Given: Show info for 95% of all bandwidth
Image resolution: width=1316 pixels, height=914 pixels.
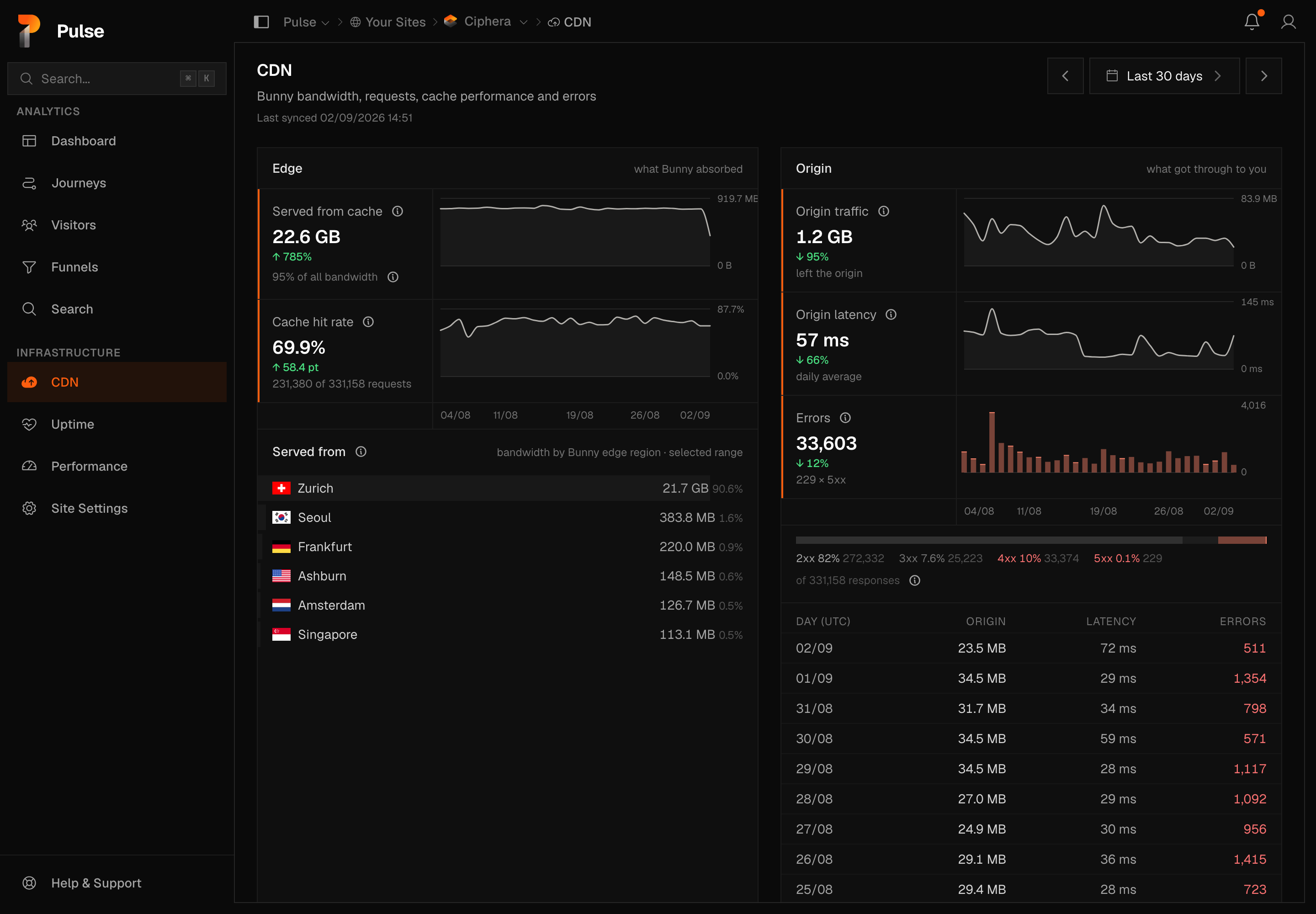Looking at the screenshot, I should [393, 277].
